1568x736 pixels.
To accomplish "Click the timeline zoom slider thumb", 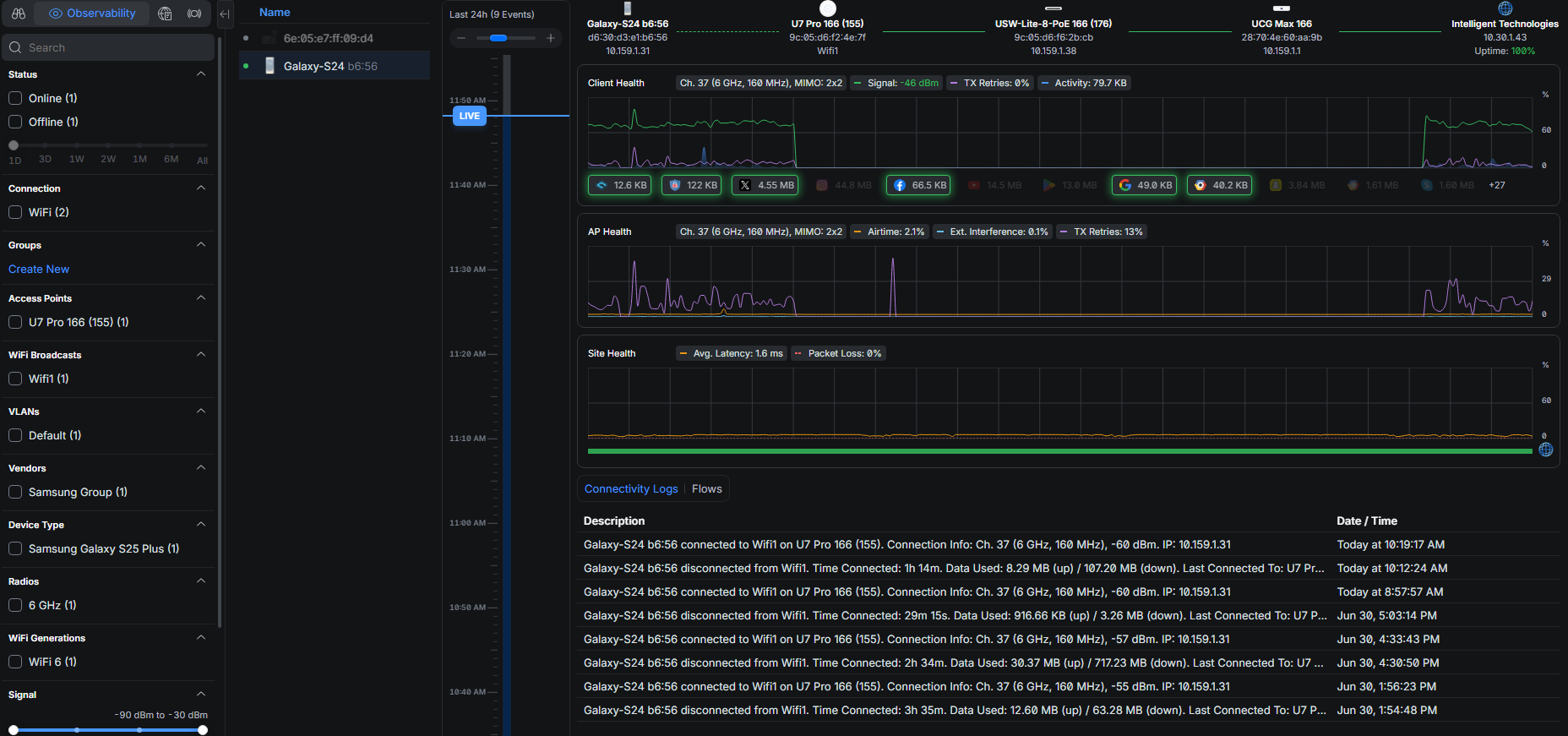I will coord(498,38).
